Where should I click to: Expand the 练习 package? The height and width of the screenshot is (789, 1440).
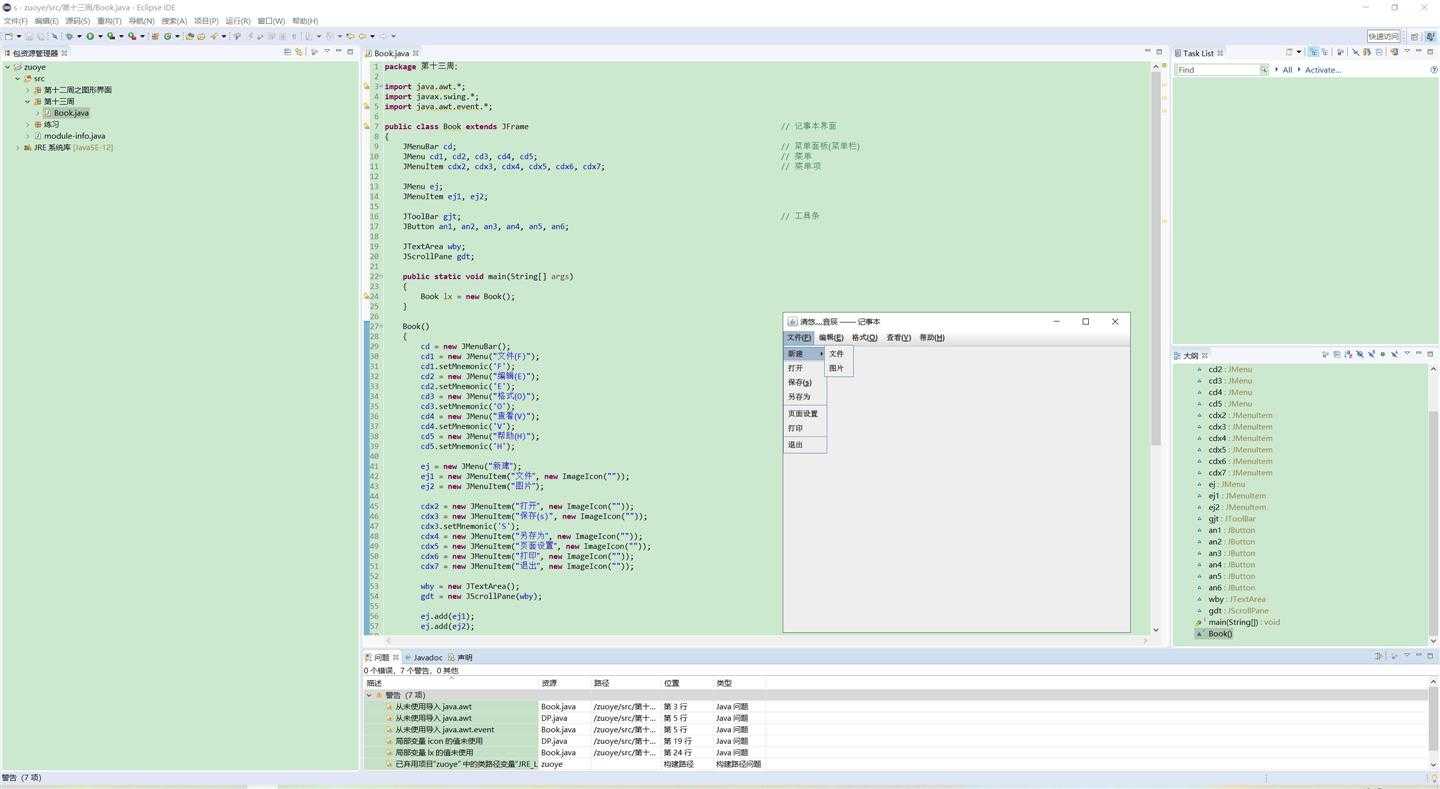click(27, 124)
